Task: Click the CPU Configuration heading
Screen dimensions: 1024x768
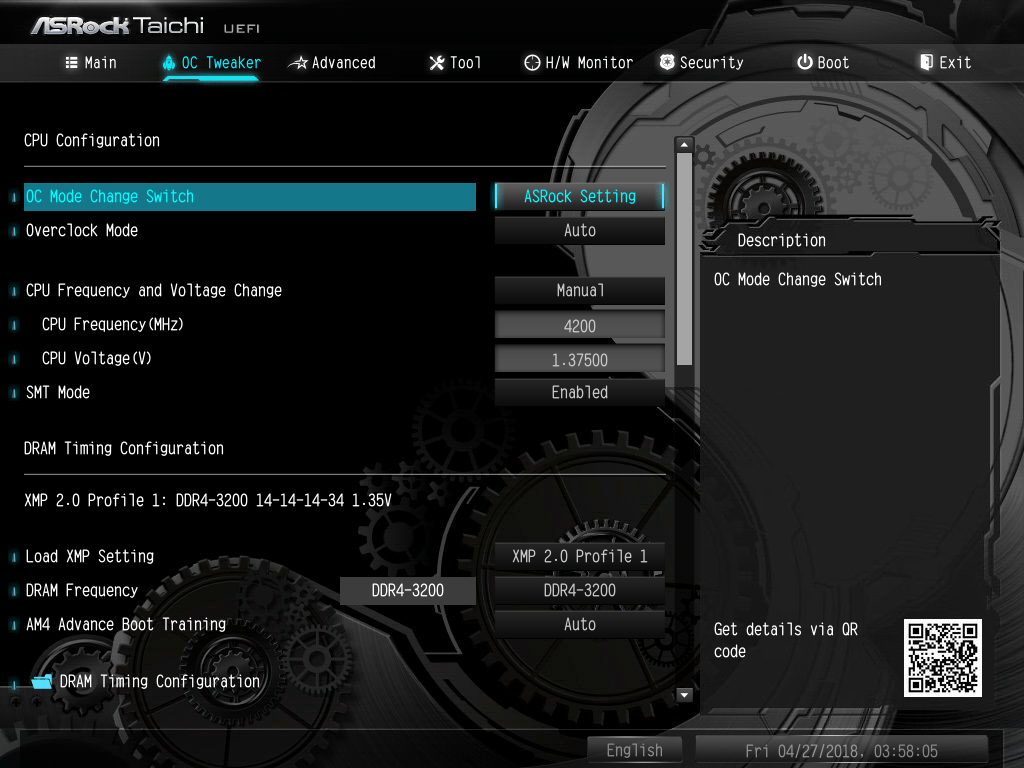Action: tap(92, 140)
